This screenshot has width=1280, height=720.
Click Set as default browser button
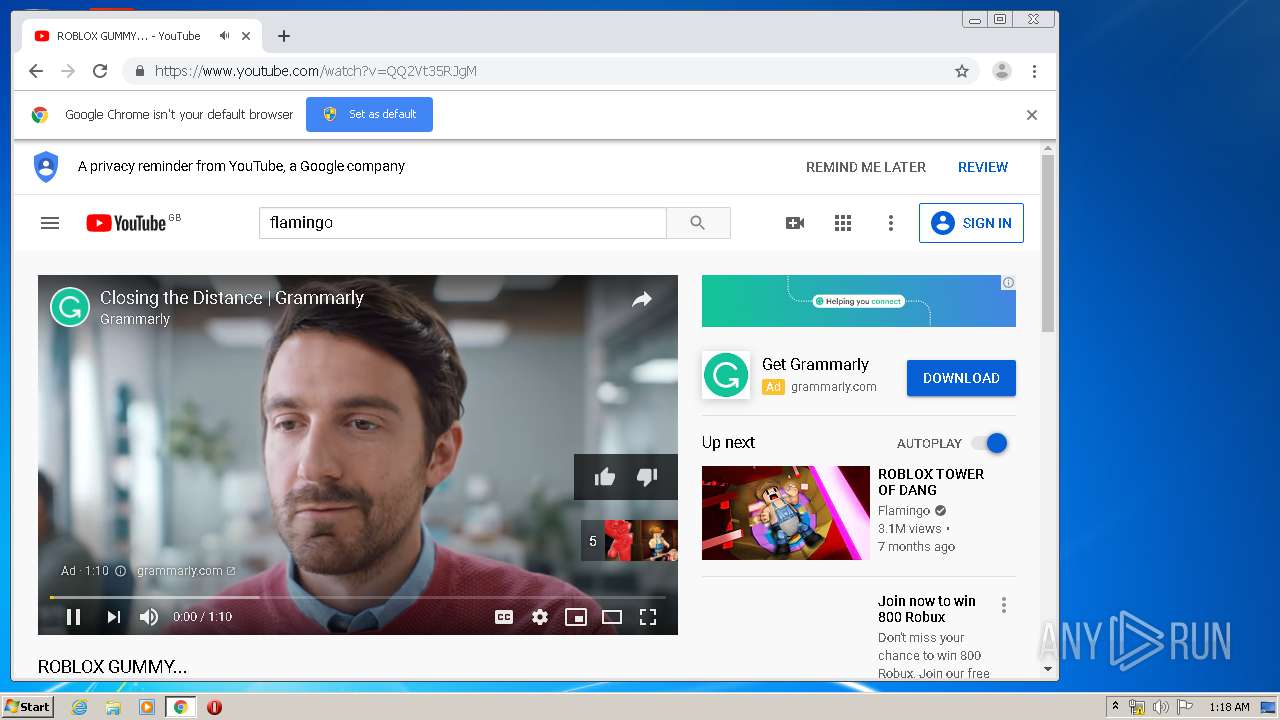point(369,114)
